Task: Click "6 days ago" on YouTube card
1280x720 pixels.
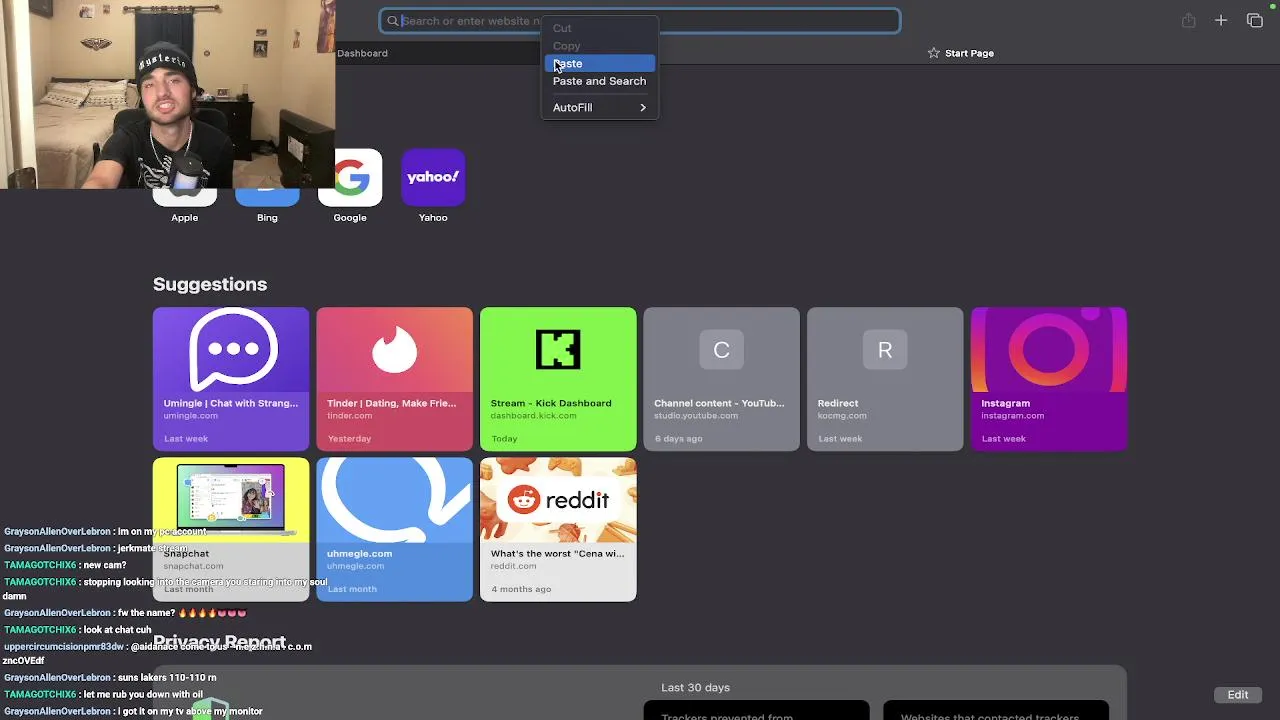Action: point(678,439)
